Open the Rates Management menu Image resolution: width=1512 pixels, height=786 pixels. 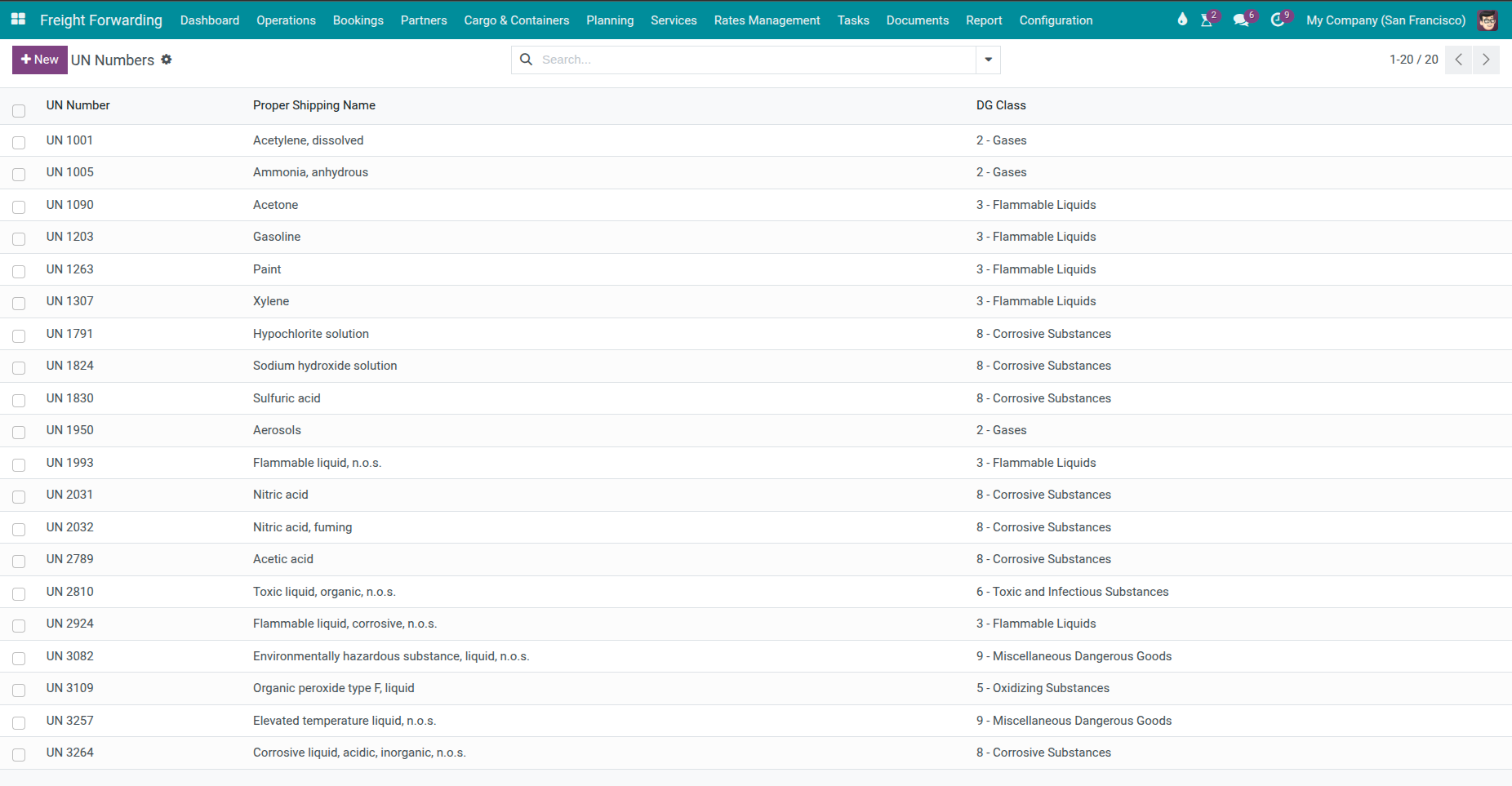(x=767, y=20)
